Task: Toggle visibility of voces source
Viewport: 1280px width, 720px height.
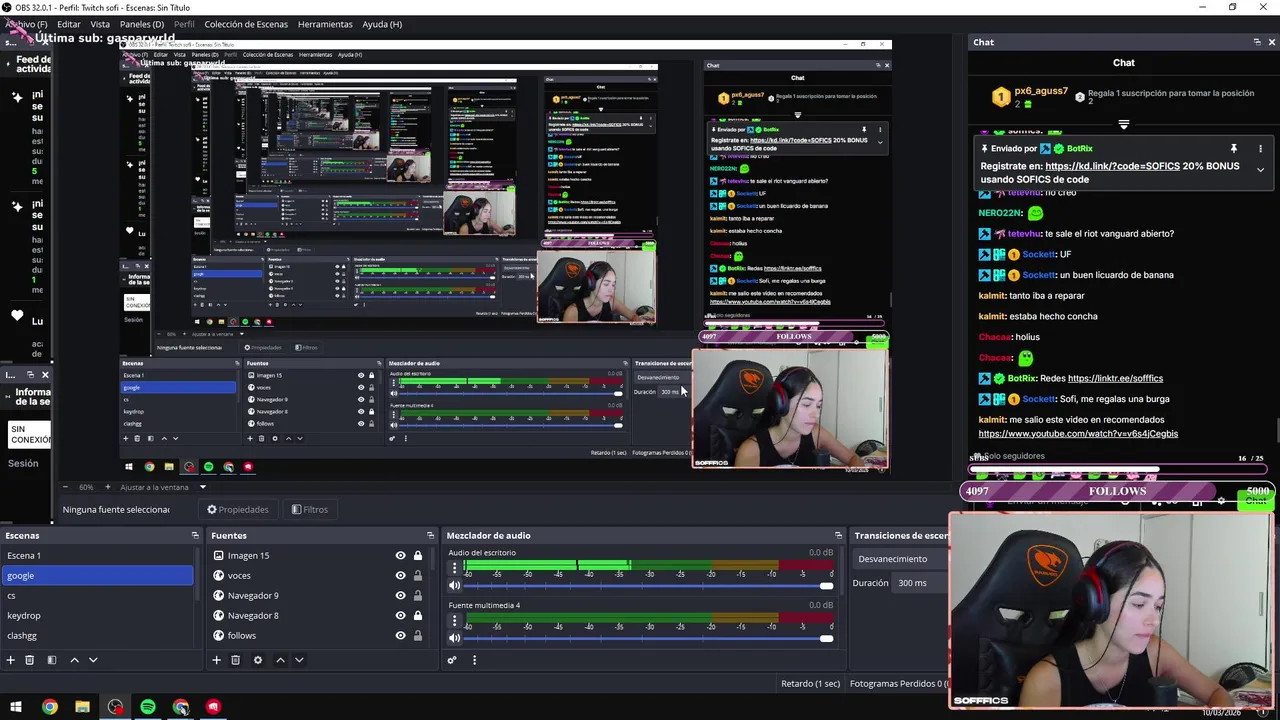Action: (400, 576)
